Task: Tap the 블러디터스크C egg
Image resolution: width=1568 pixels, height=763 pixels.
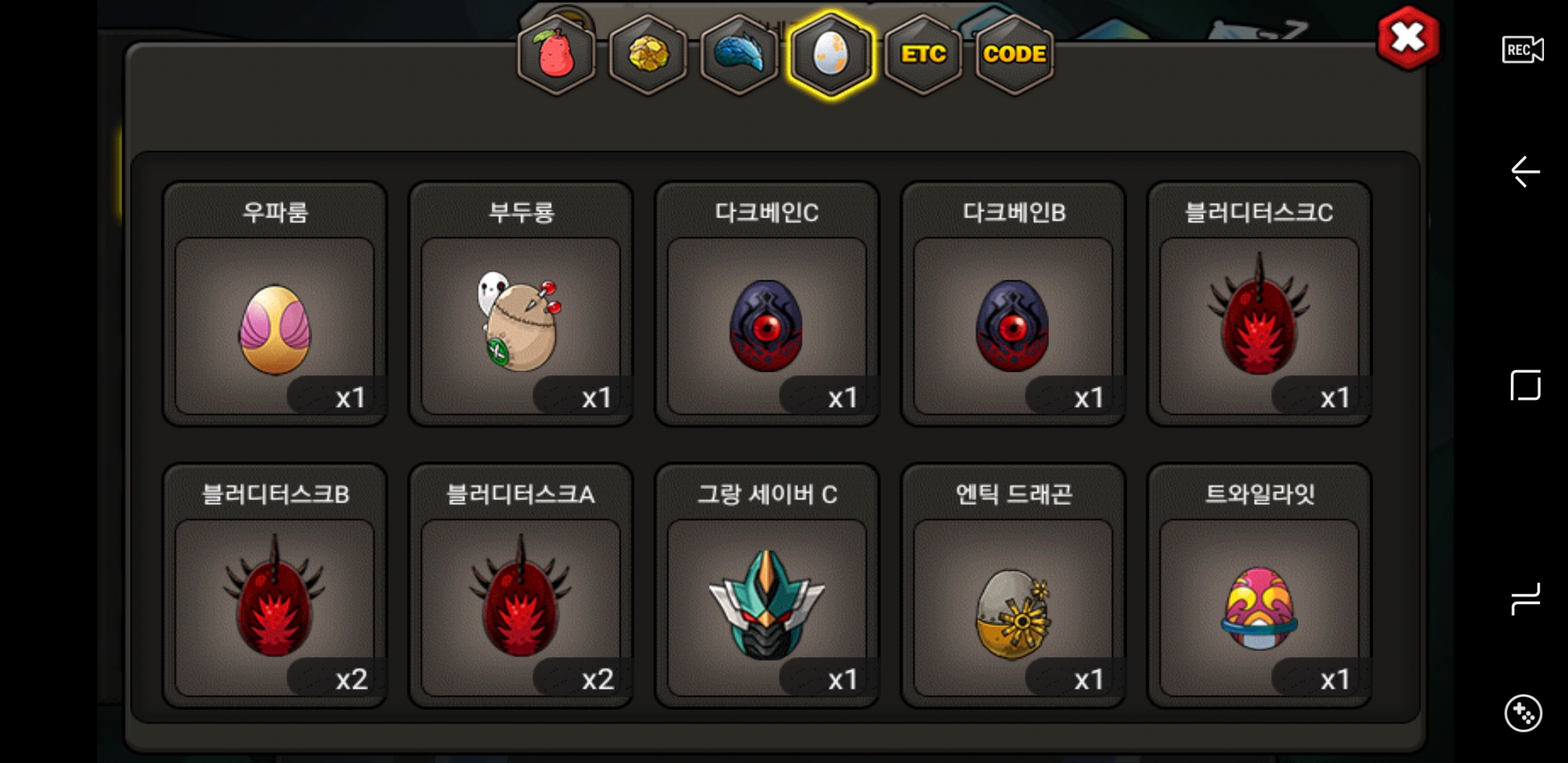Action: pyautogui.click(x=1259, y=304)
